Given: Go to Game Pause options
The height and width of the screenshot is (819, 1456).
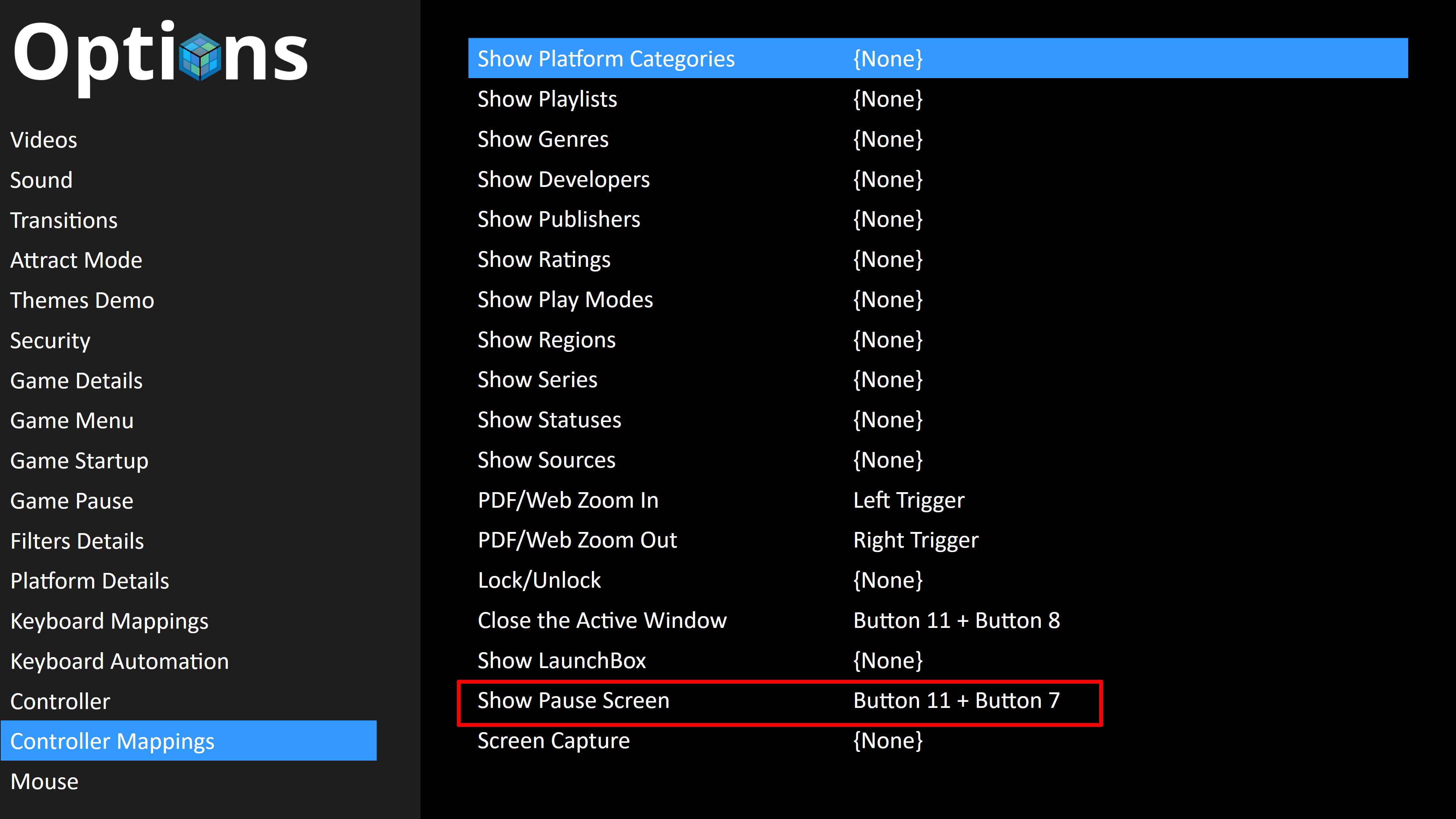Looking at the screenshot, I should tap(72, 501).
